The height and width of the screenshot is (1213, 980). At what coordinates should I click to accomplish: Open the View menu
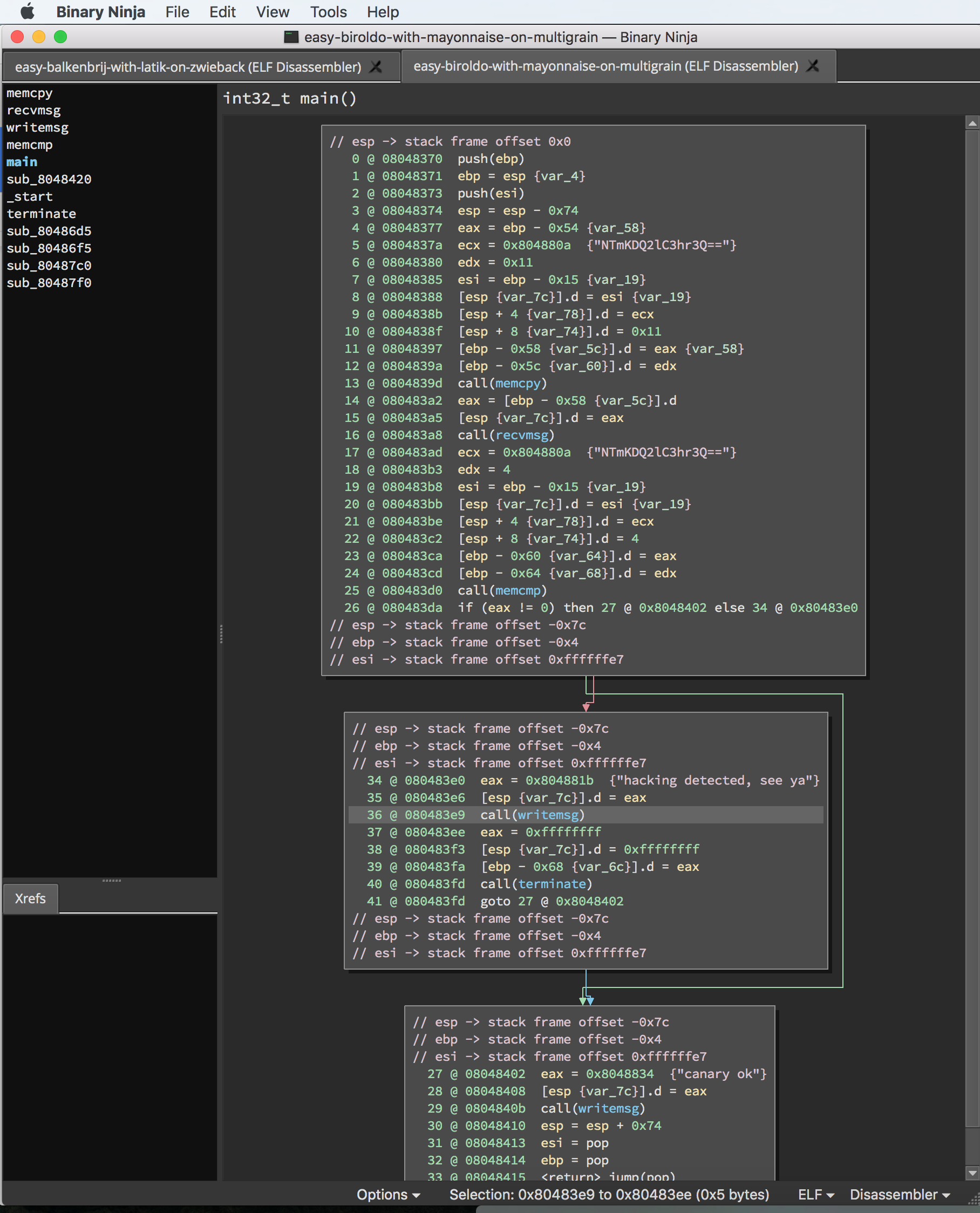[273, 11]
